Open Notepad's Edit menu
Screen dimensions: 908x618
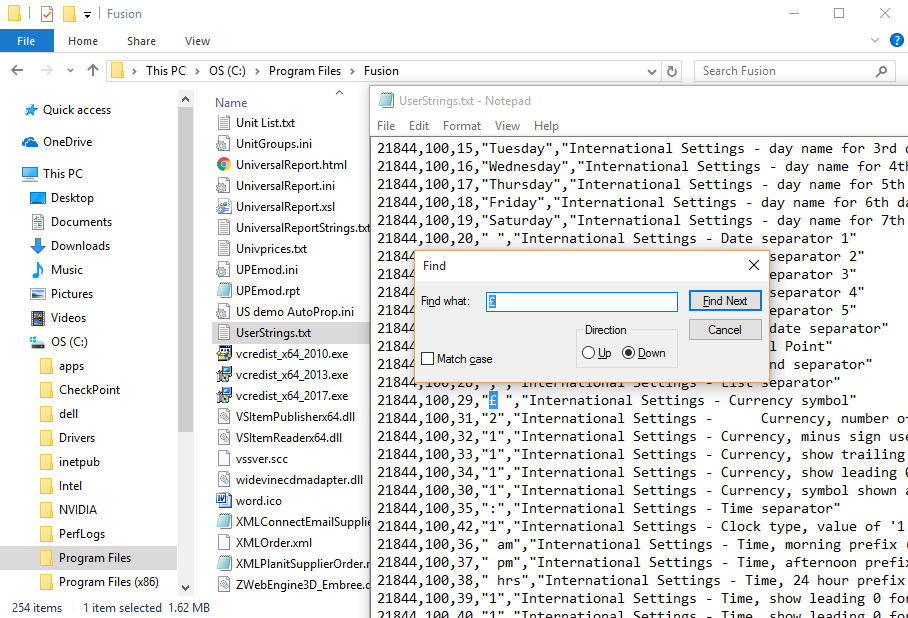click(419, 126)
